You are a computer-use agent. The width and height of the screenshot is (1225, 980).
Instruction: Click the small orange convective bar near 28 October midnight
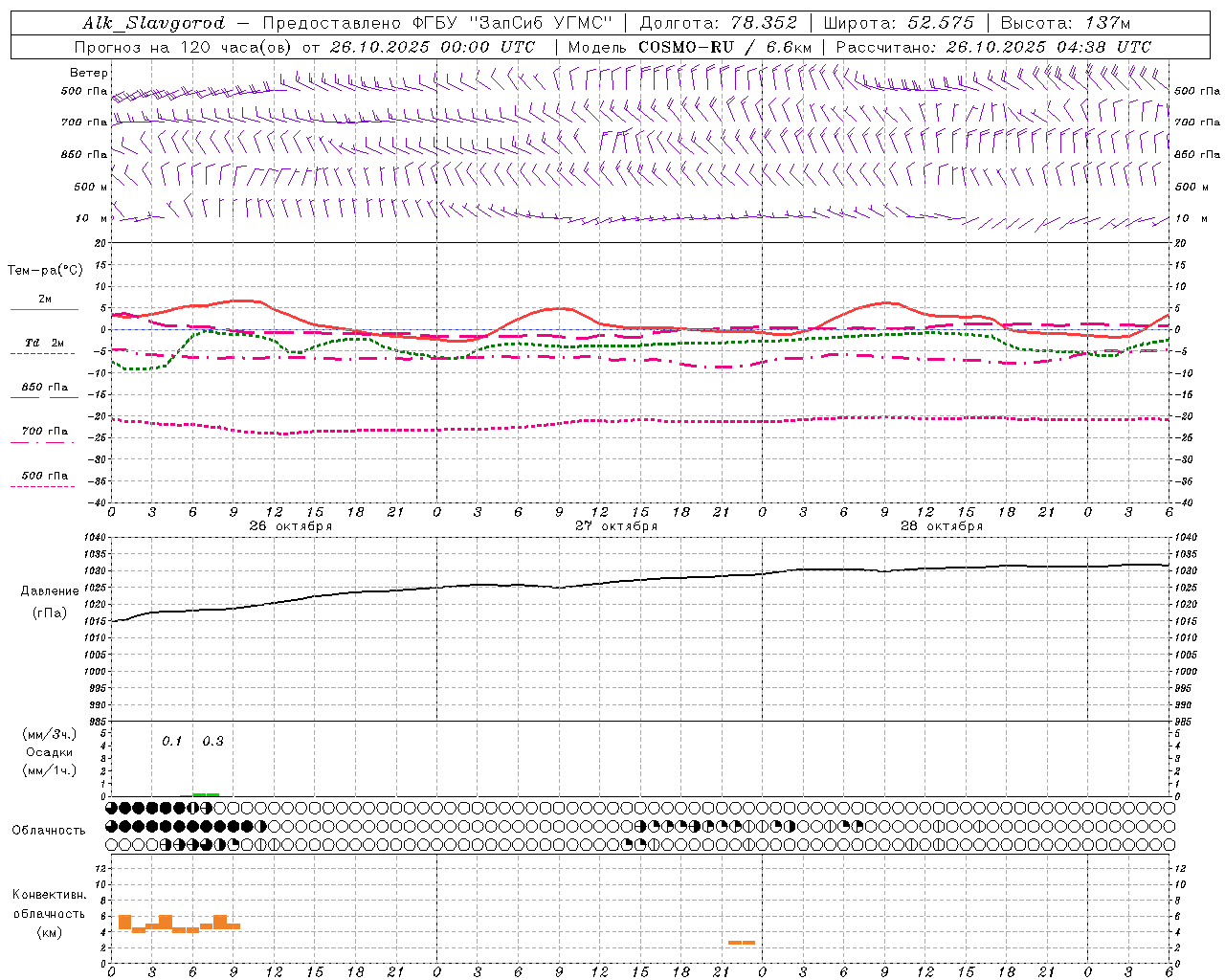[x=741, y=943]
